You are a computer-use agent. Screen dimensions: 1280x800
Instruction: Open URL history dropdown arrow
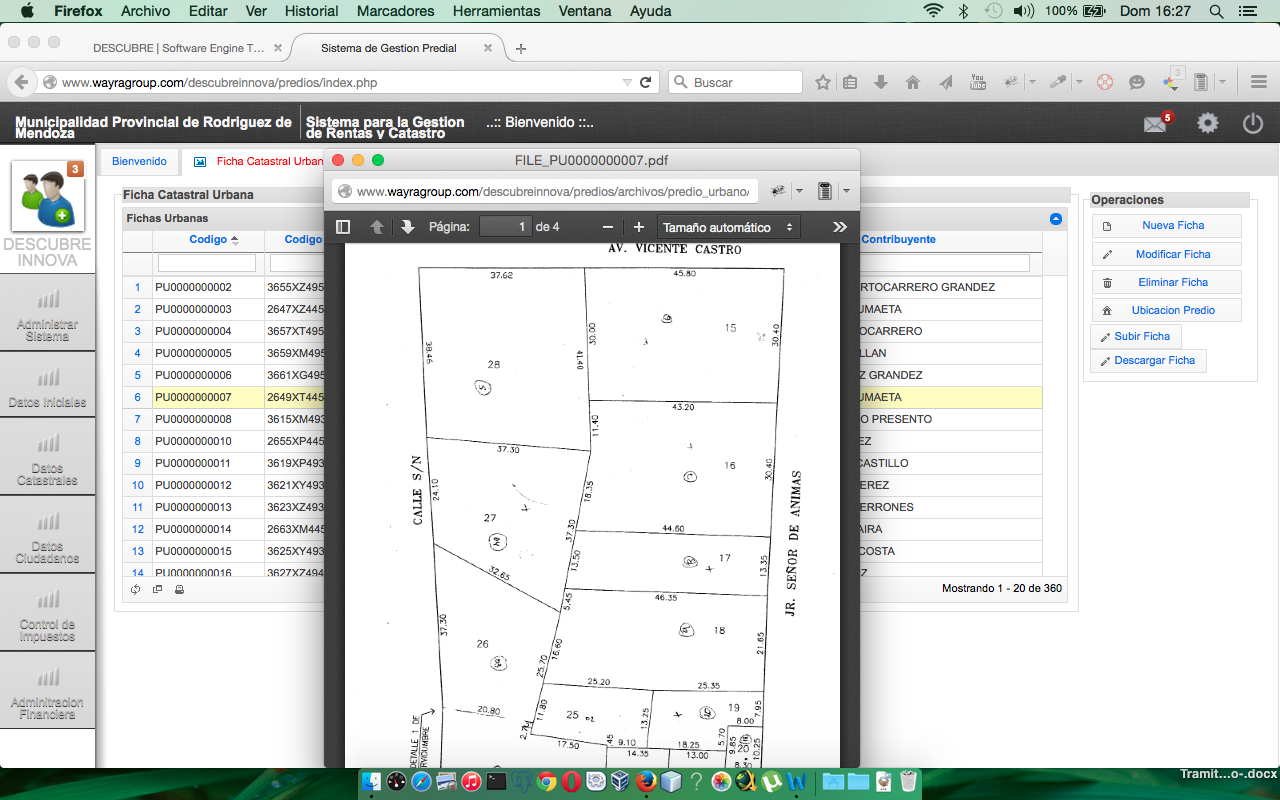pyautogui.click(x=627, y=83)
